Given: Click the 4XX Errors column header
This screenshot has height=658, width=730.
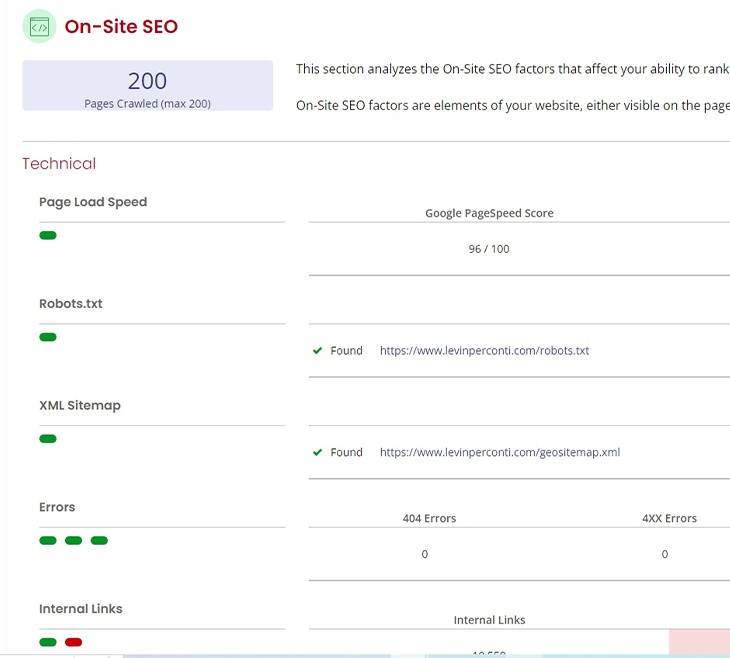Looking at the screenshot, I should (669, 518).
